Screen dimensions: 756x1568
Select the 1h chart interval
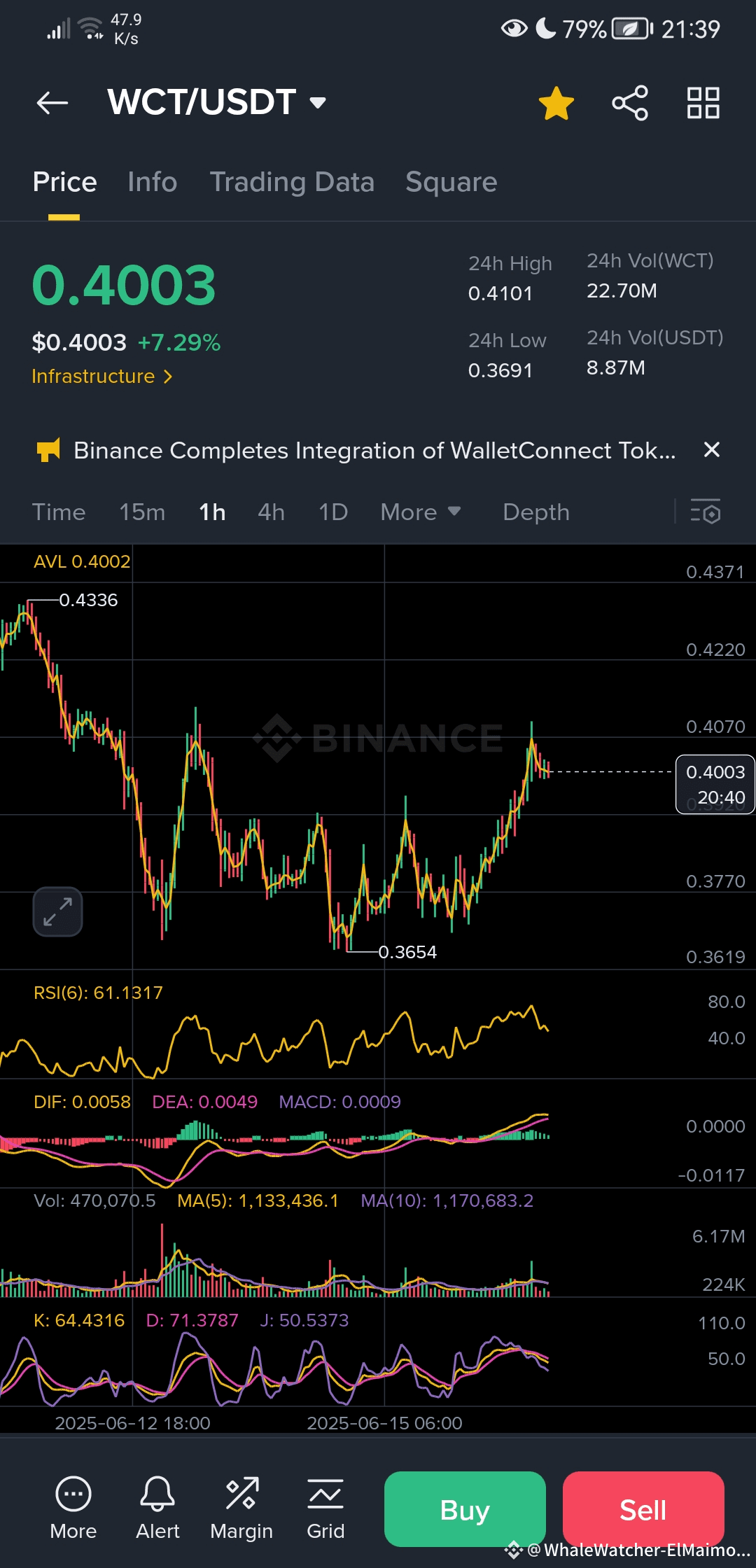pyautogui.click(x=212, y=512)
